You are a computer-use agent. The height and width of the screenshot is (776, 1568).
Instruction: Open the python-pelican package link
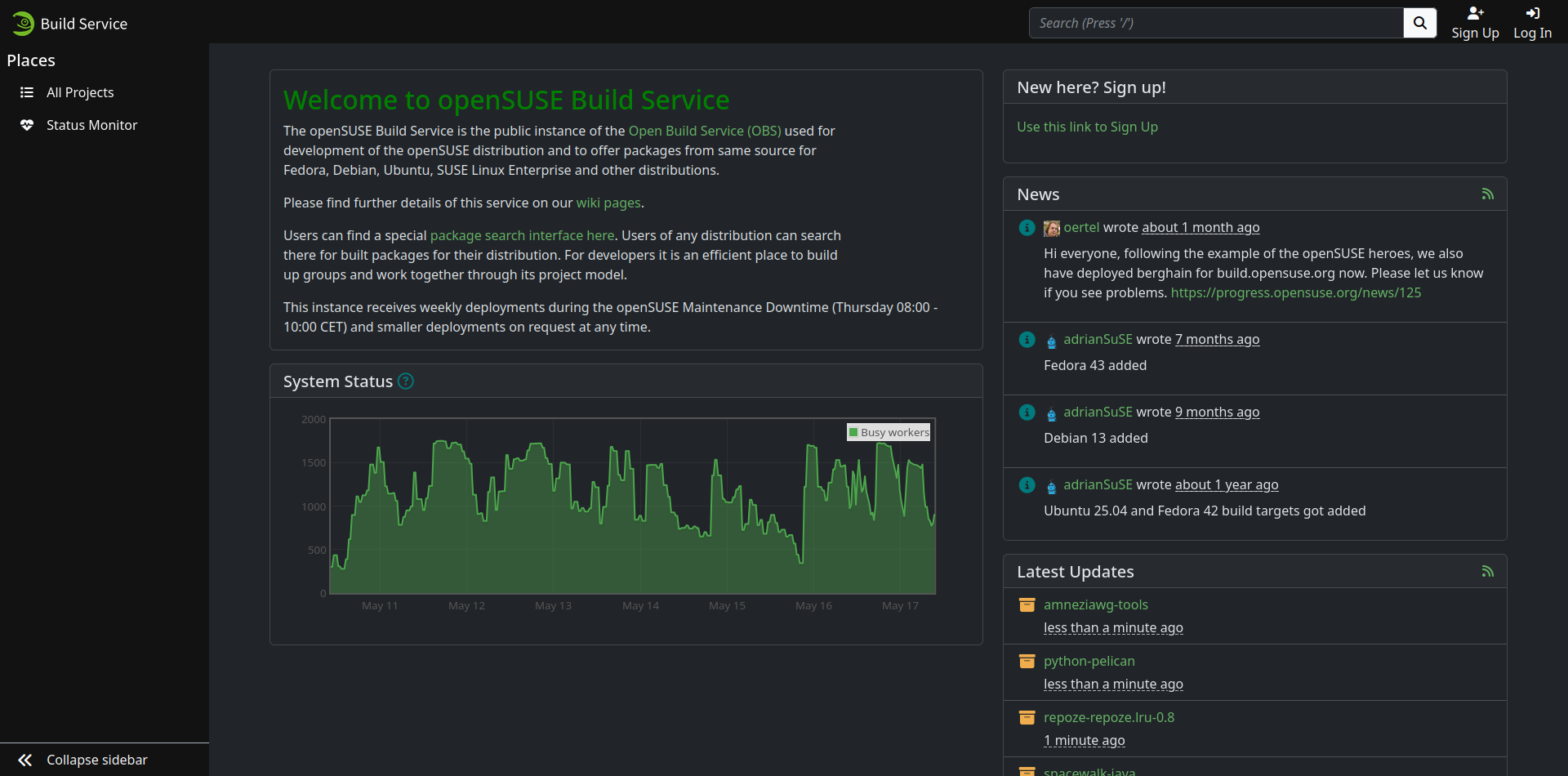point(1089,661)
